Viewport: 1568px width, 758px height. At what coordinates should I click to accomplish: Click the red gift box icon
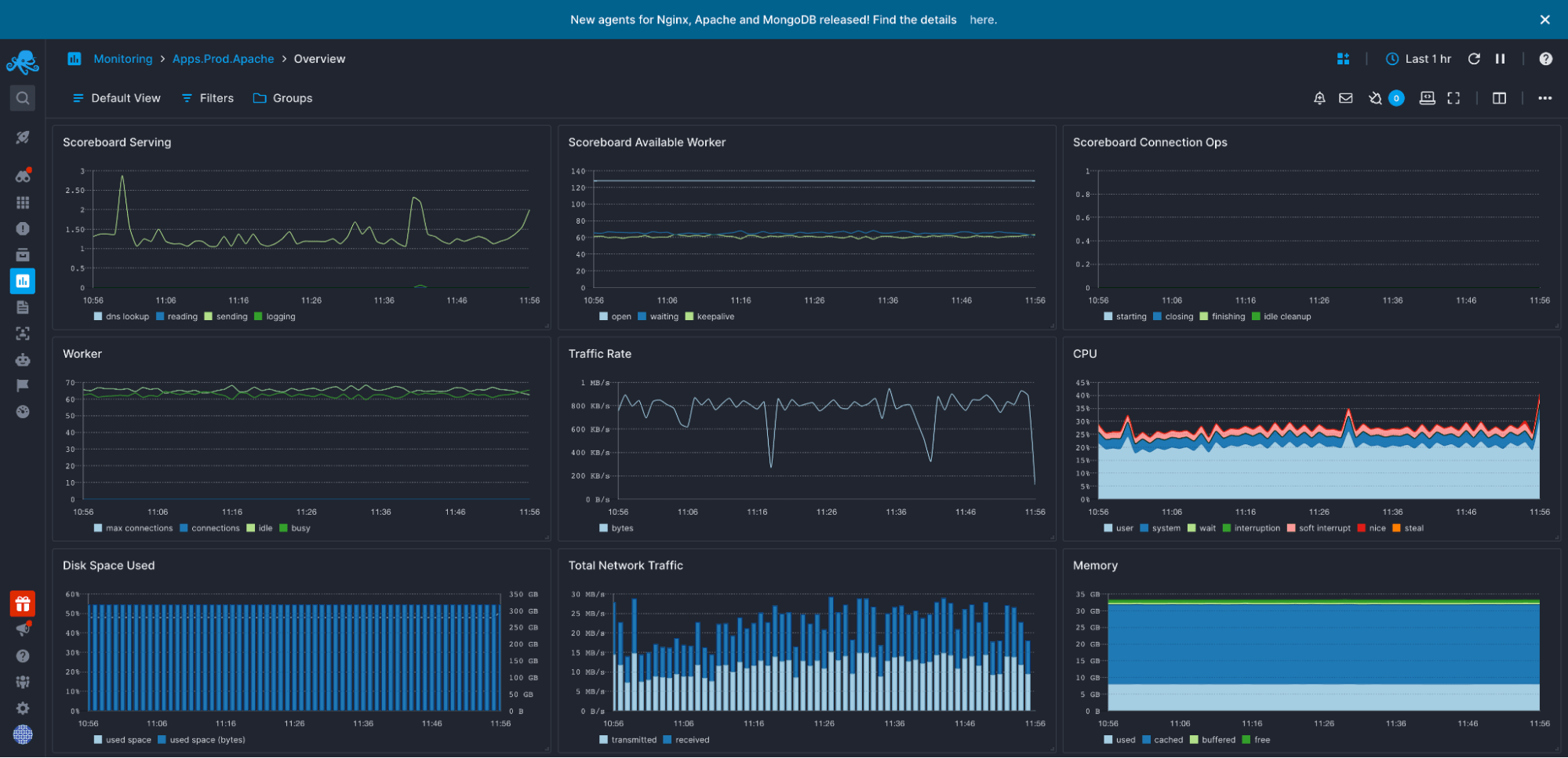[x=23, y=603]
